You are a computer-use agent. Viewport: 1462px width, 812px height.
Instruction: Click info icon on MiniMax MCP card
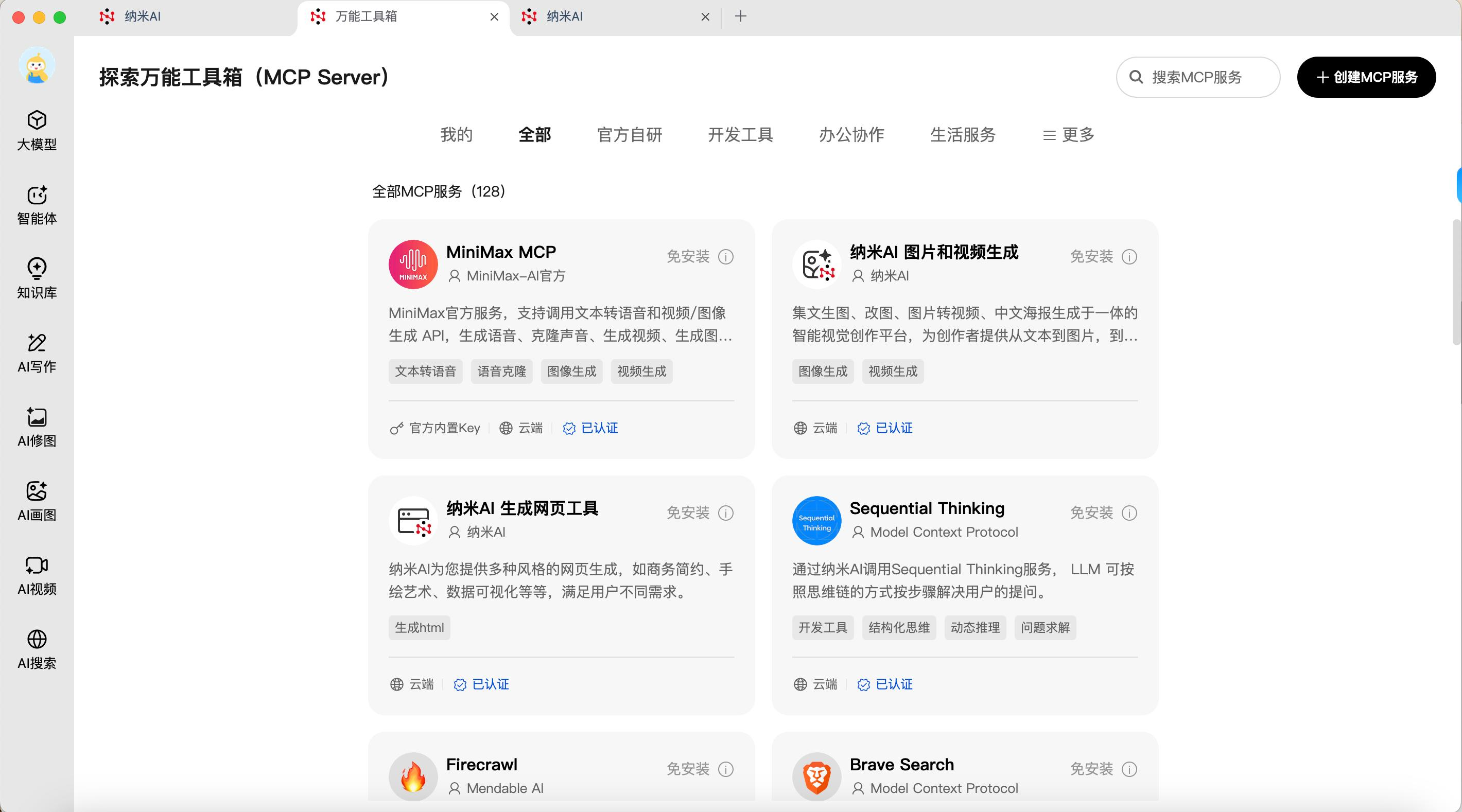click(x=725, y=257)
